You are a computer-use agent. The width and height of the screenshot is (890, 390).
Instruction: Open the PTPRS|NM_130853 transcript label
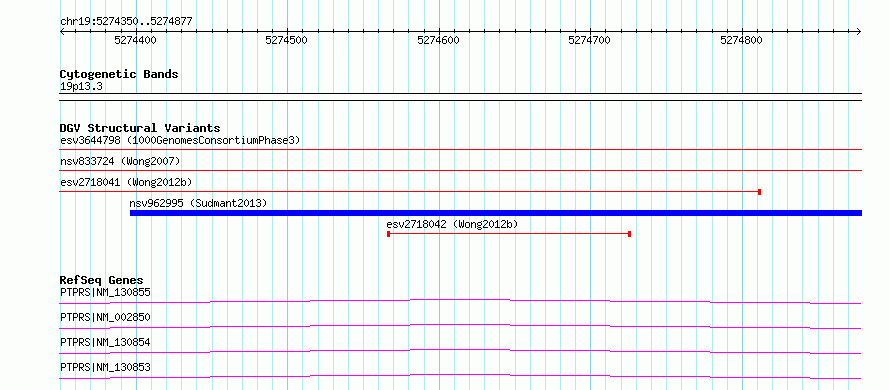(x=105, y=367)
